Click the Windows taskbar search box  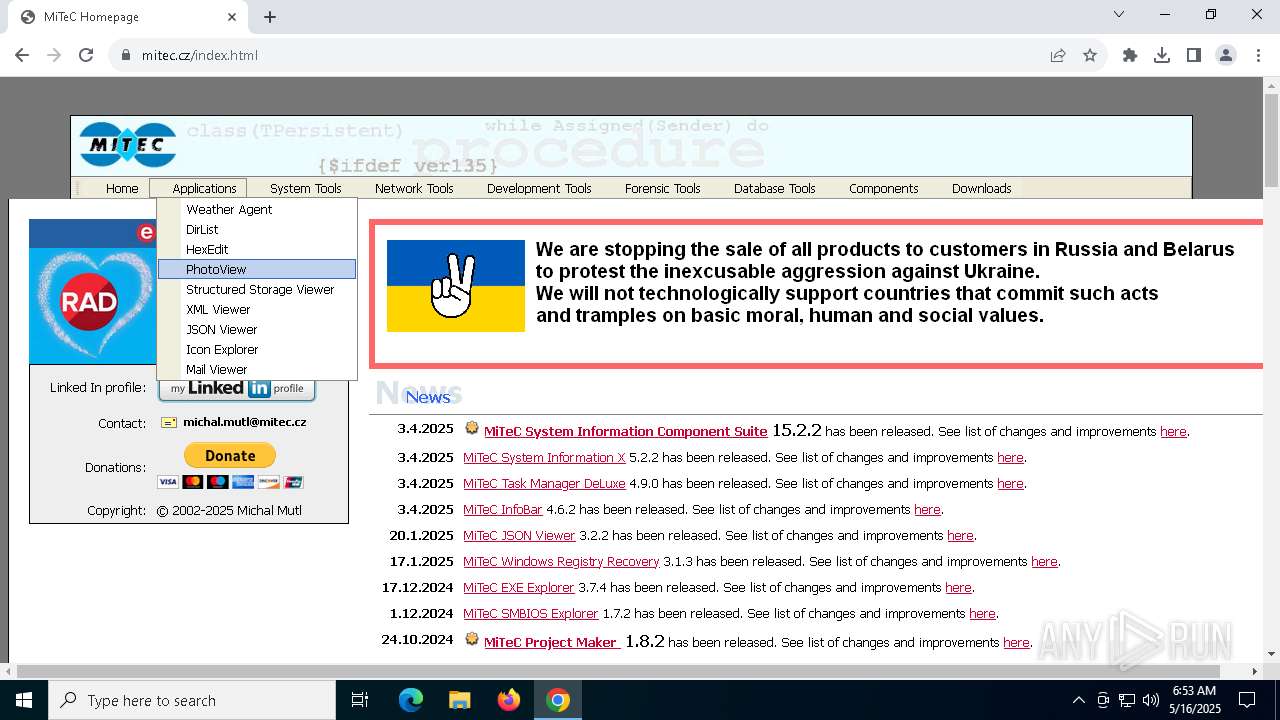click(192, 700)
